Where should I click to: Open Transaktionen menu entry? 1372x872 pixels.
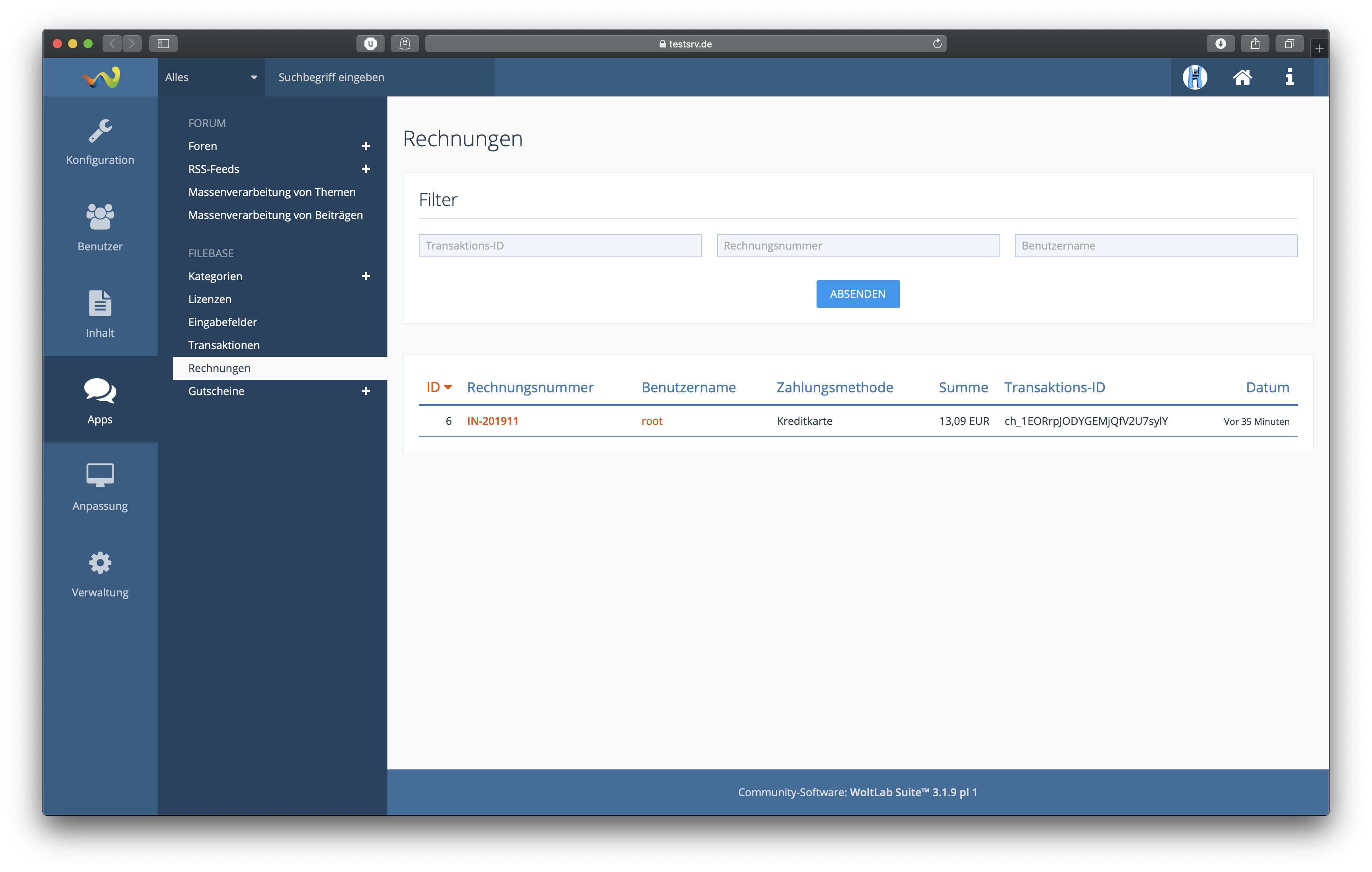click(x=224, y=345)
